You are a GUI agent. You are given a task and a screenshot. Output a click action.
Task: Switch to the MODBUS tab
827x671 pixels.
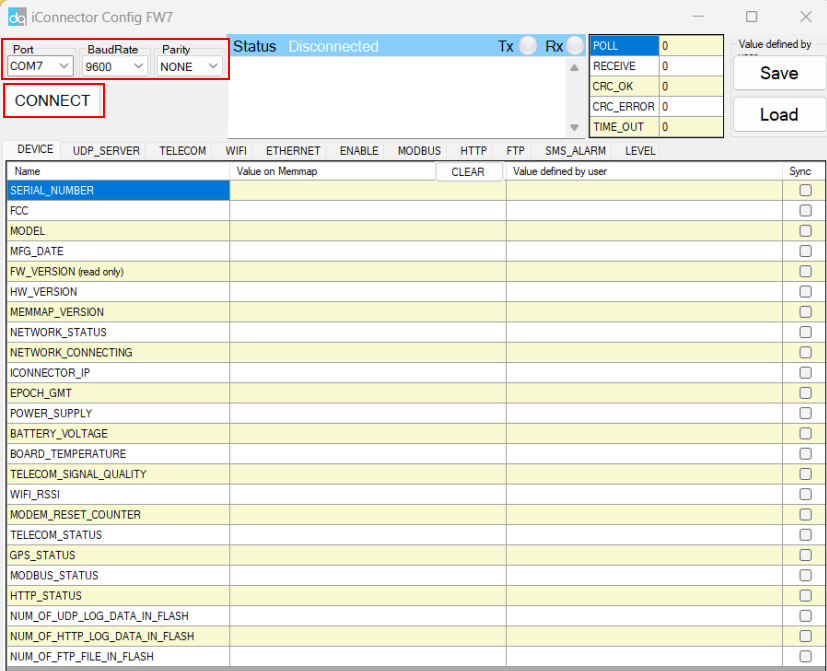pos(419,151)
